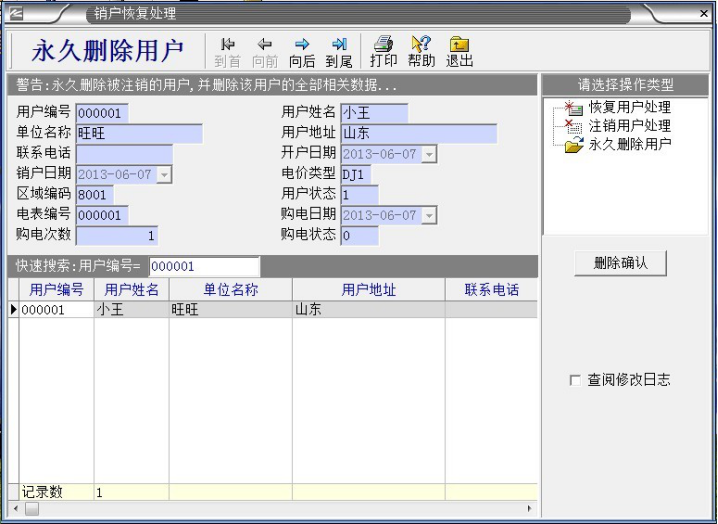The width and height of the screenshot is (718, 524).
Task: Open help with the 帮助 icon
Action: (x=421, y=45)
